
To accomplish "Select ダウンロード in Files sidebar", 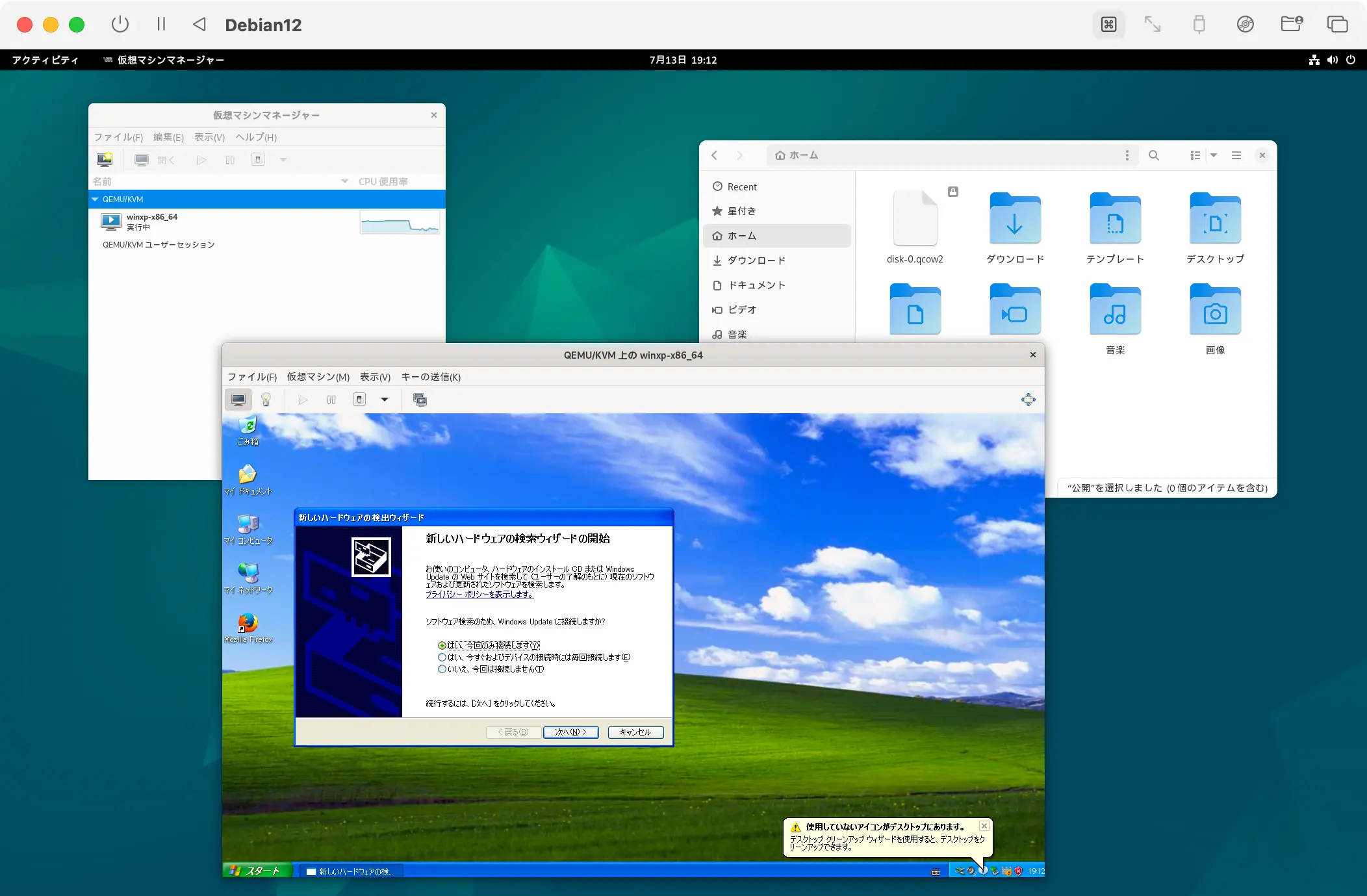I will [777, 261].
